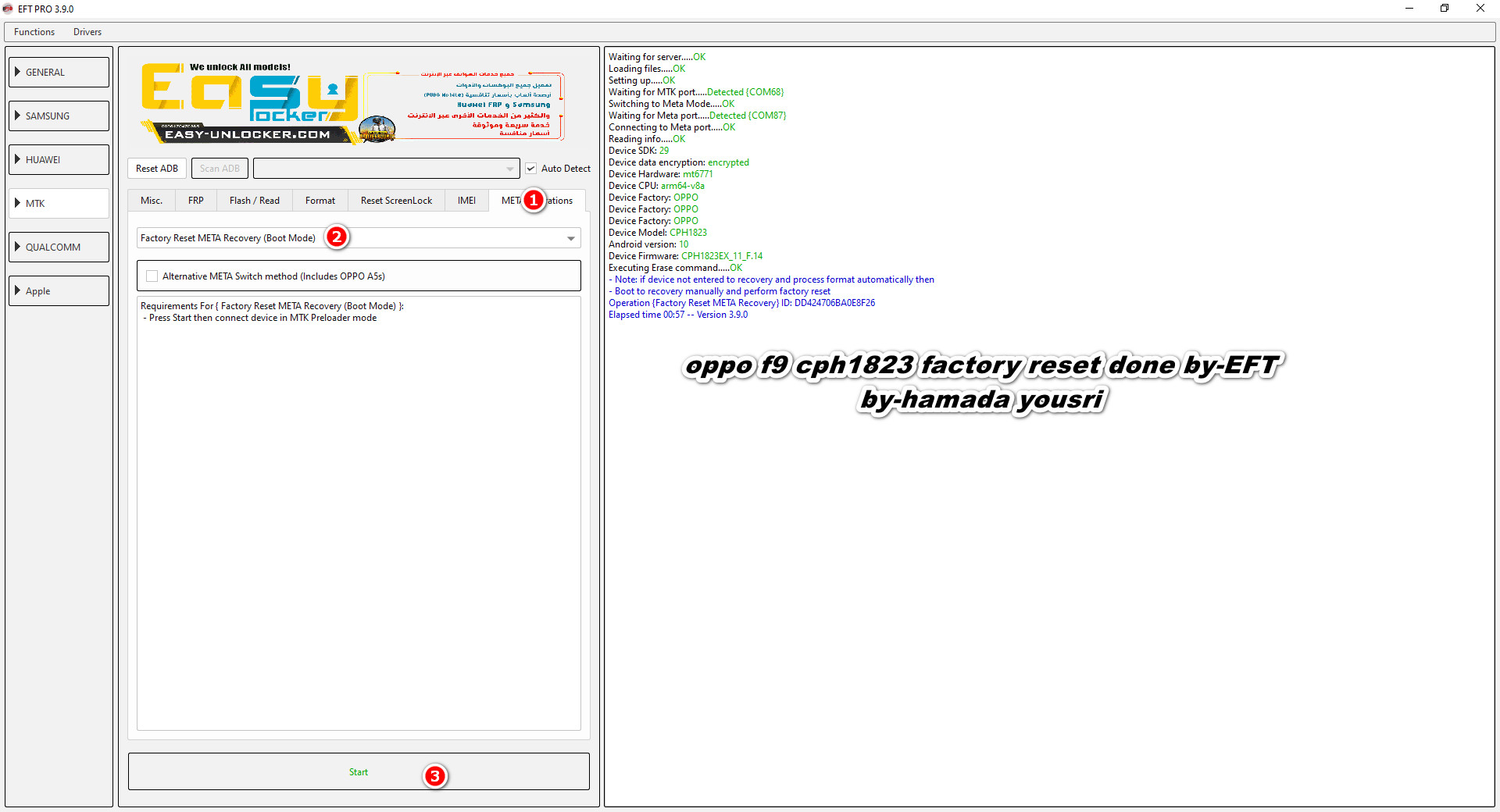This screenshot has width=1500, height=812.
Task: Expand the HUAWEI sidebar section
Action: (59, 159)
